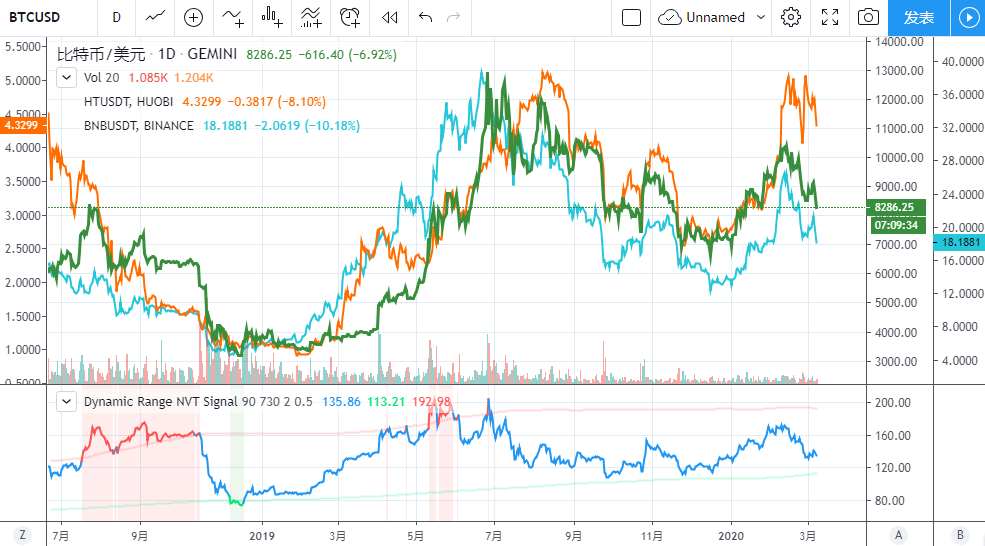The height and width of the screenshot is (546, 985).
Task: Take a chart snapshot with camera icon
Action: click(868, 18)
